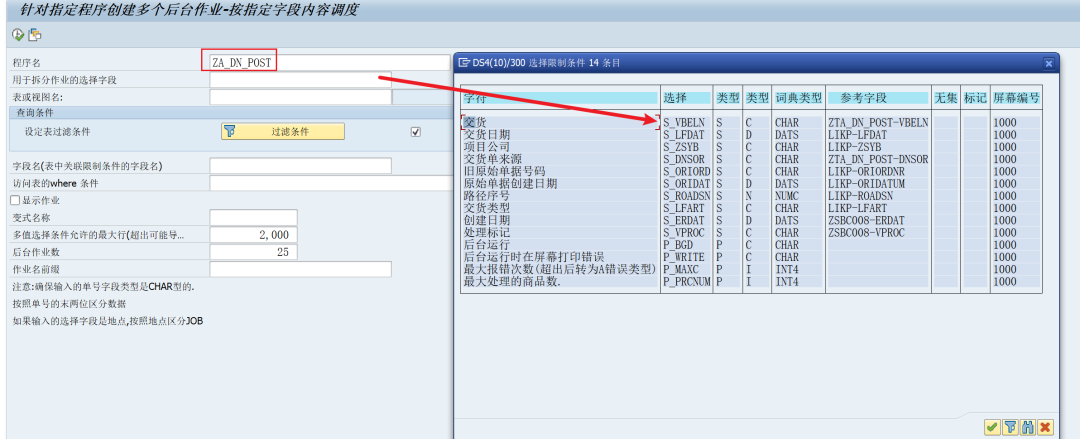Image resolution: width=1080 pixels, height=439 pixels.
Task: Click the 屏幕编号 column header
Action: (x=1016, y=99)
